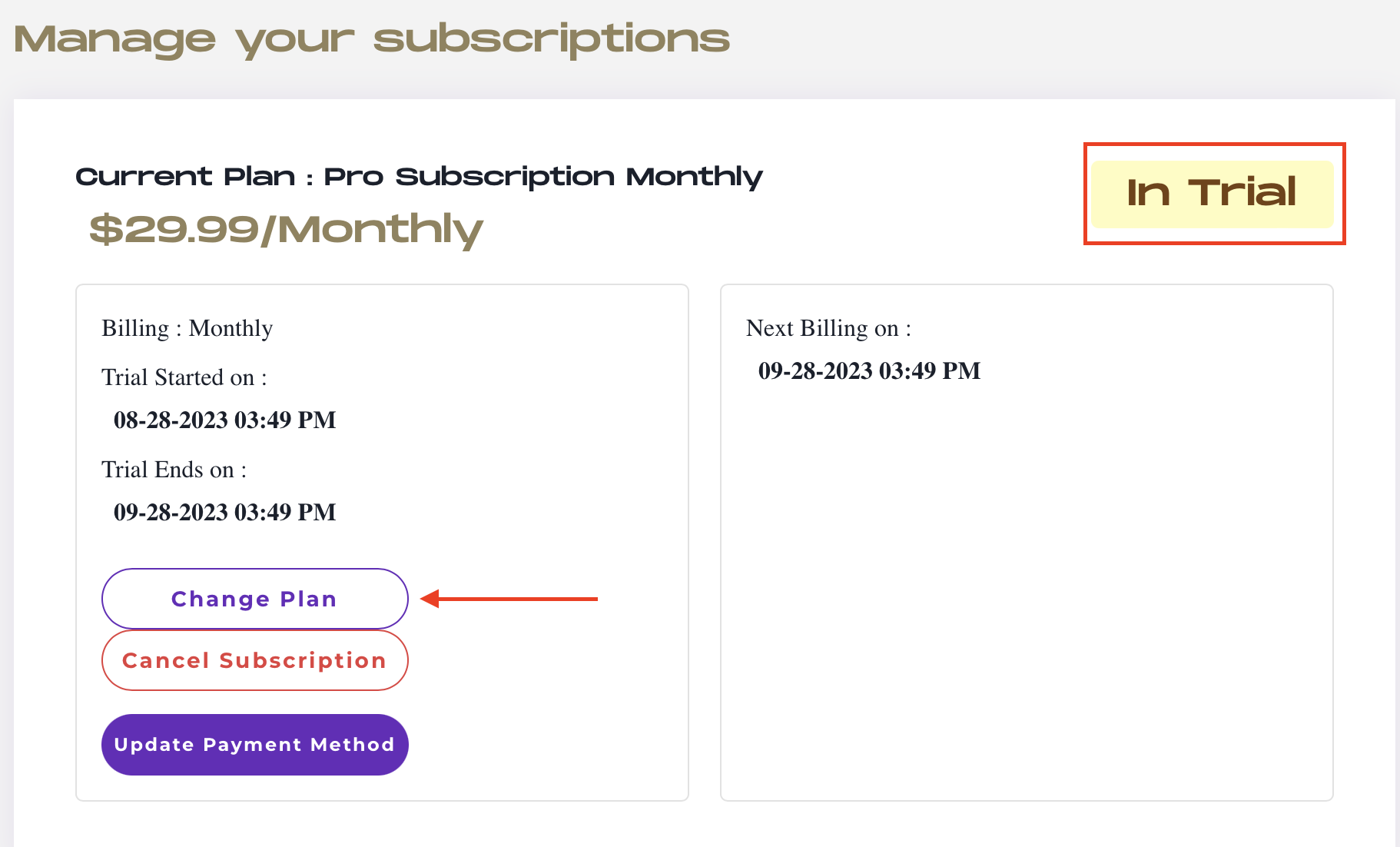Open Update Payment Method
Viewport: 1400px width, 847px height.
click(254, 745)
